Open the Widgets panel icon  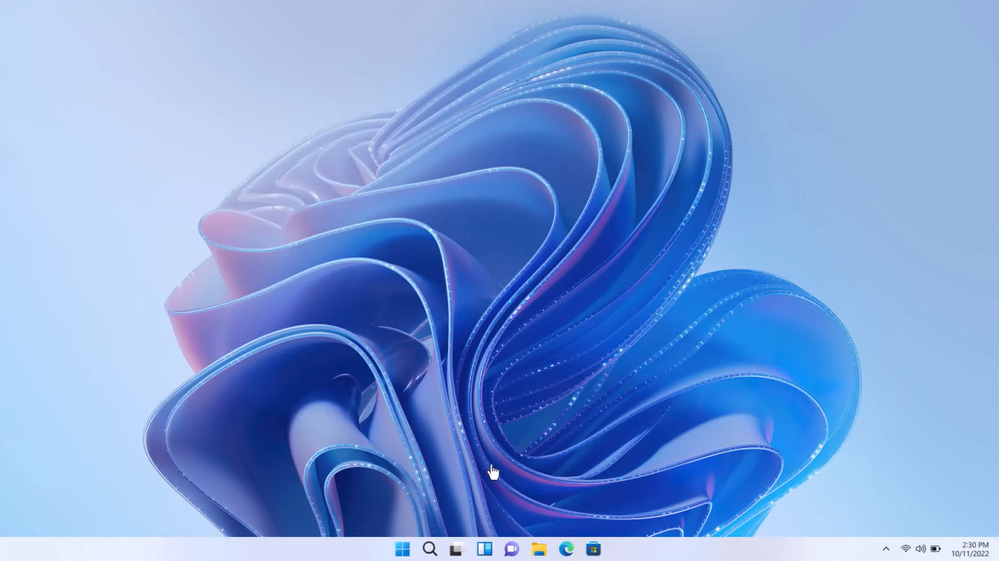(x=484, y=549)
